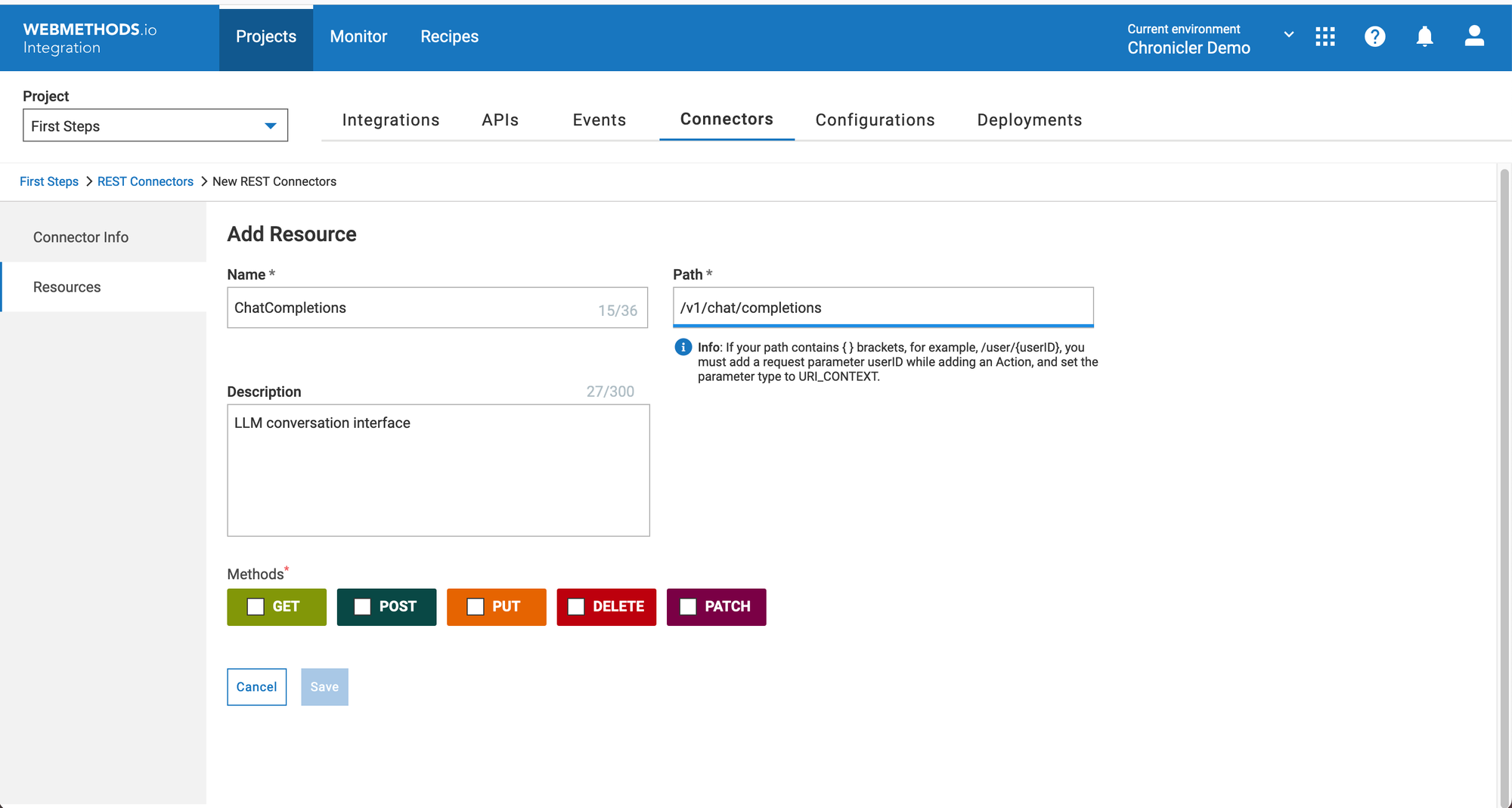Open the app switcher grid icon
The image size is (1512, 808).
(x=1325, y=36)
